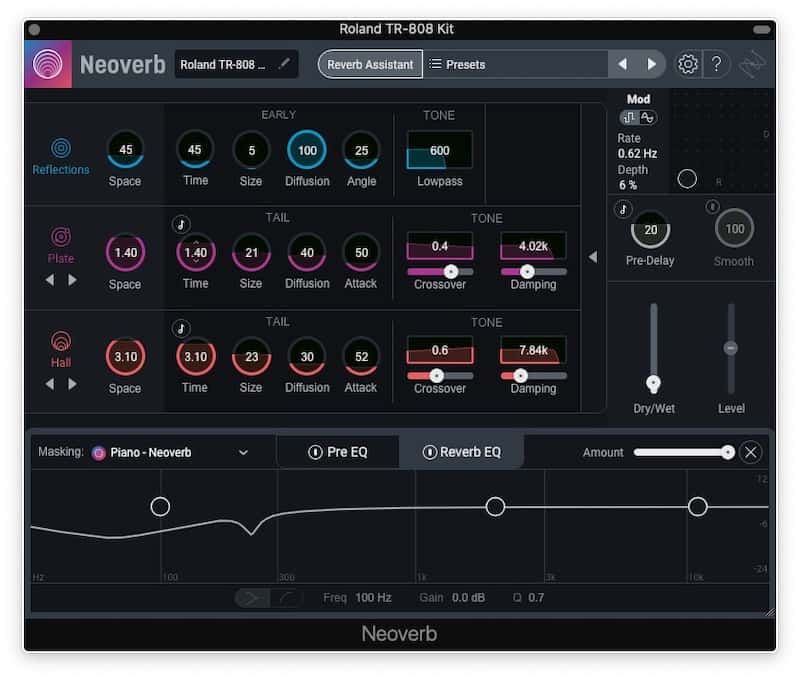Toggle the Reverb EQ power button
This screenshot has width=800, height=679.
tap(430, 452)
